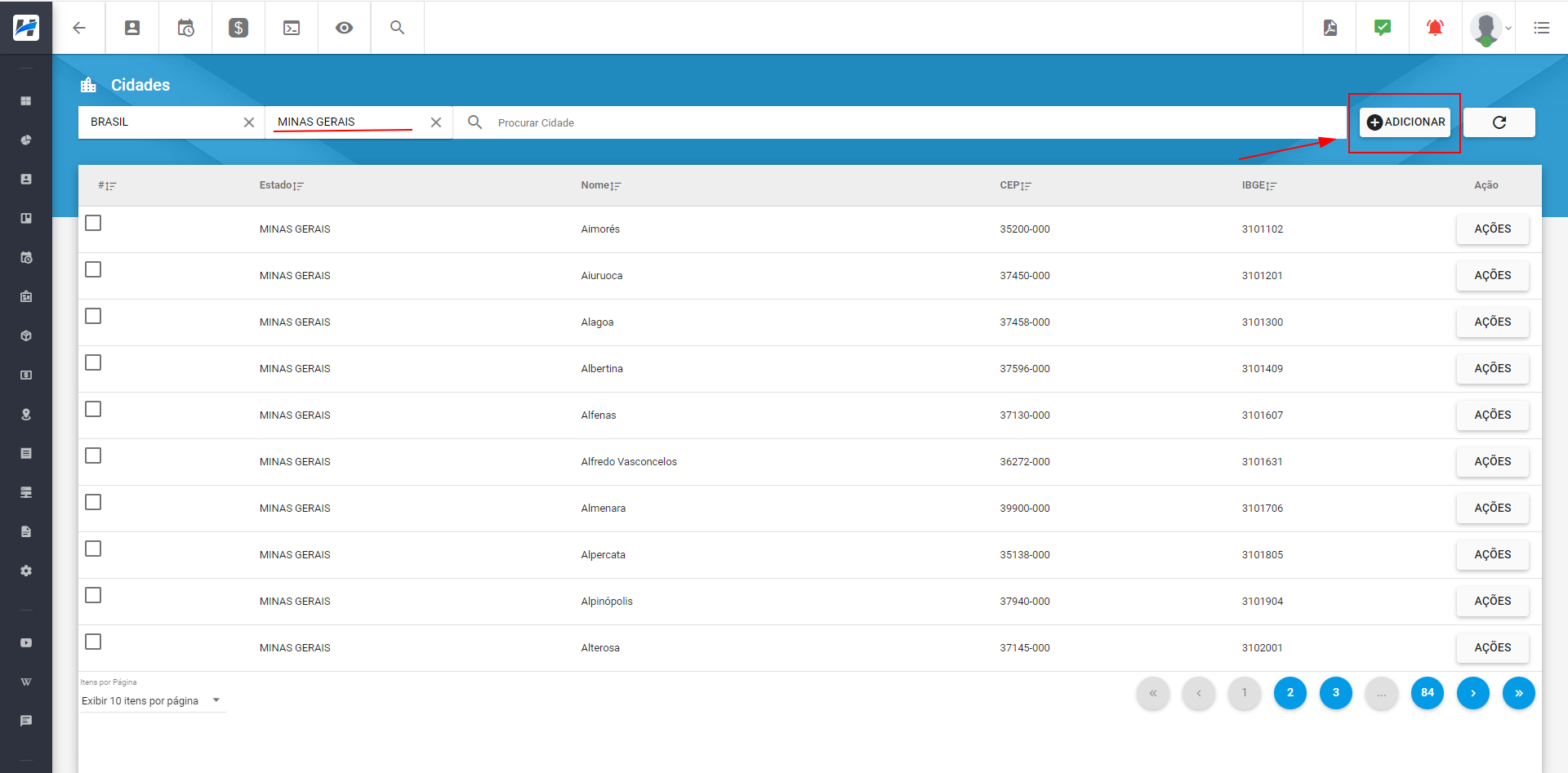Click the back arrow in top toolbar
Viewport: 1568px width, 773px height.
pos(79,28)
